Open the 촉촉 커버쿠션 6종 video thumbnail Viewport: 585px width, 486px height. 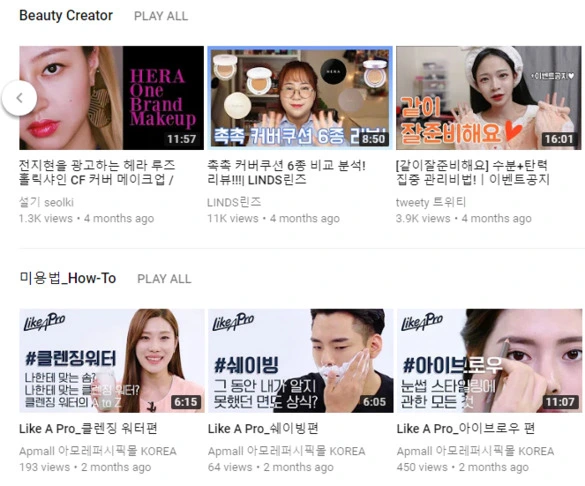(x=300, y=98)
